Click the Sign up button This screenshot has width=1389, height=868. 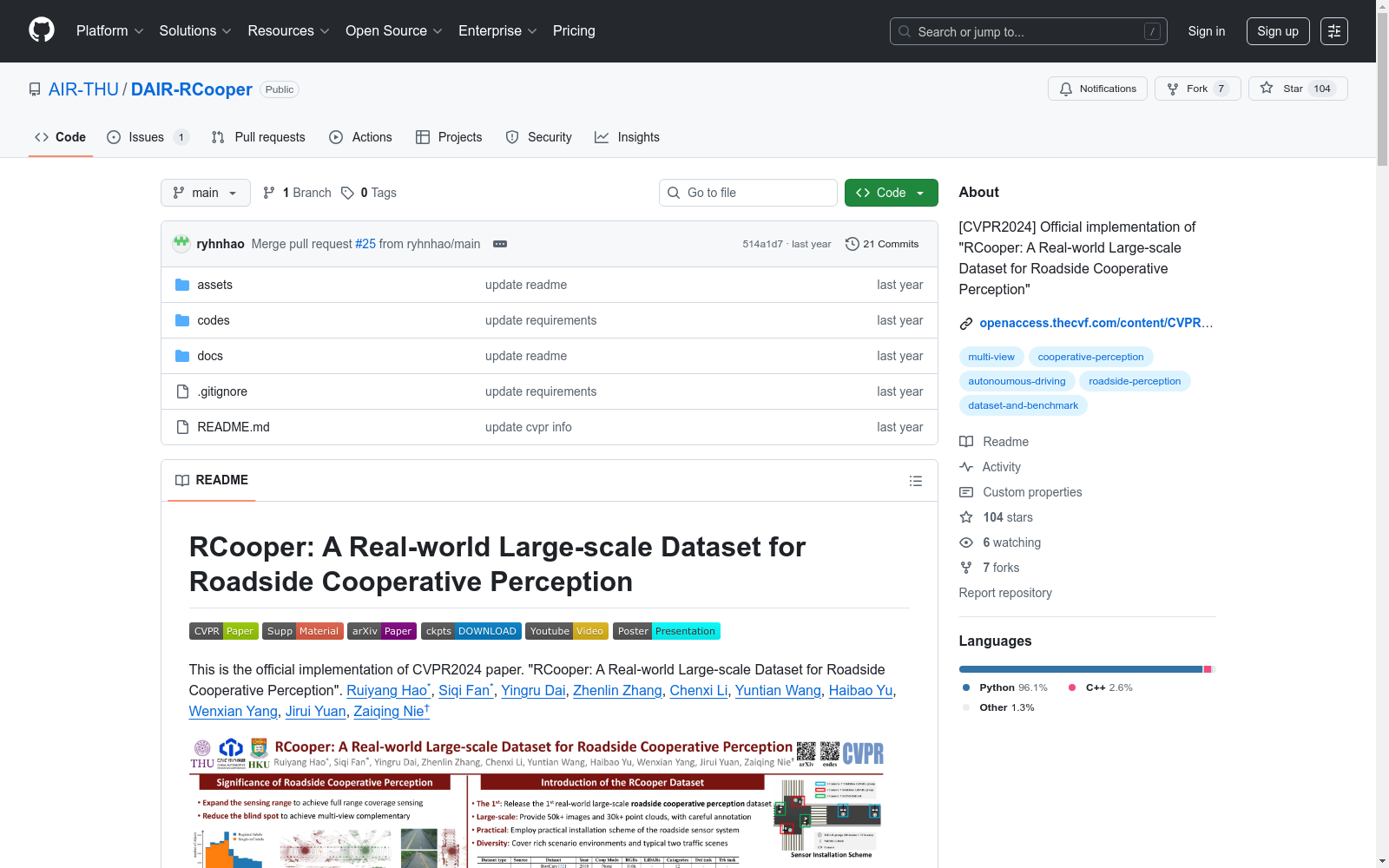click(1278, 31)
